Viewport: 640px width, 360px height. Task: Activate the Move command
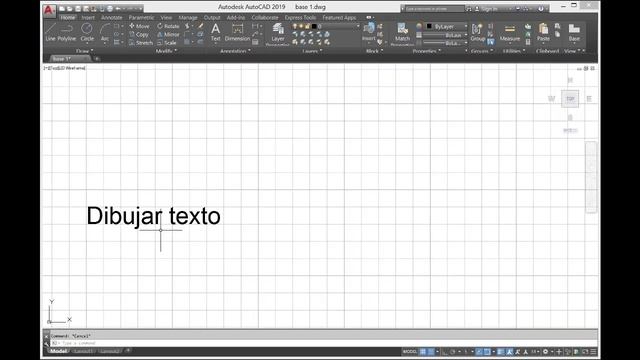(140, 26)
